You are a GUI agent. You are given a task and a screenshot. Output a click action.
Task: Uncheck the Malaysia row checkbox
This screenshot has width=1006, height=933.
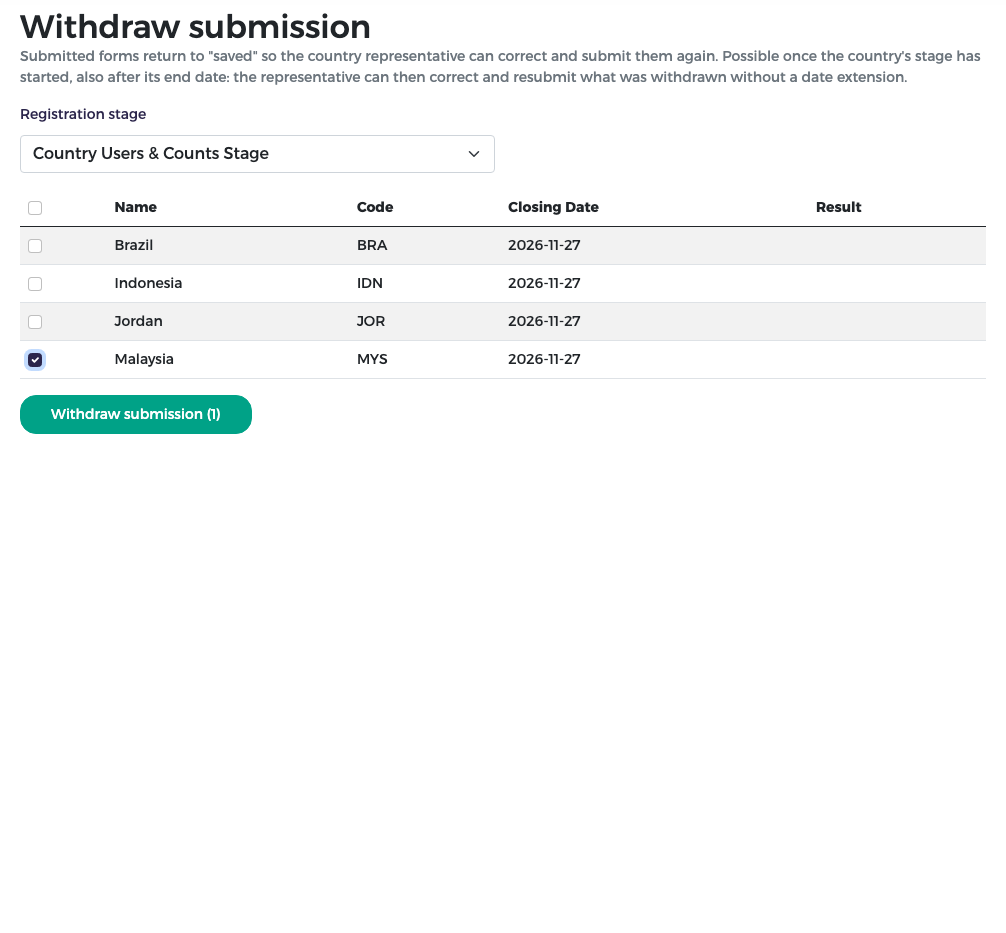tap(35, 360)
